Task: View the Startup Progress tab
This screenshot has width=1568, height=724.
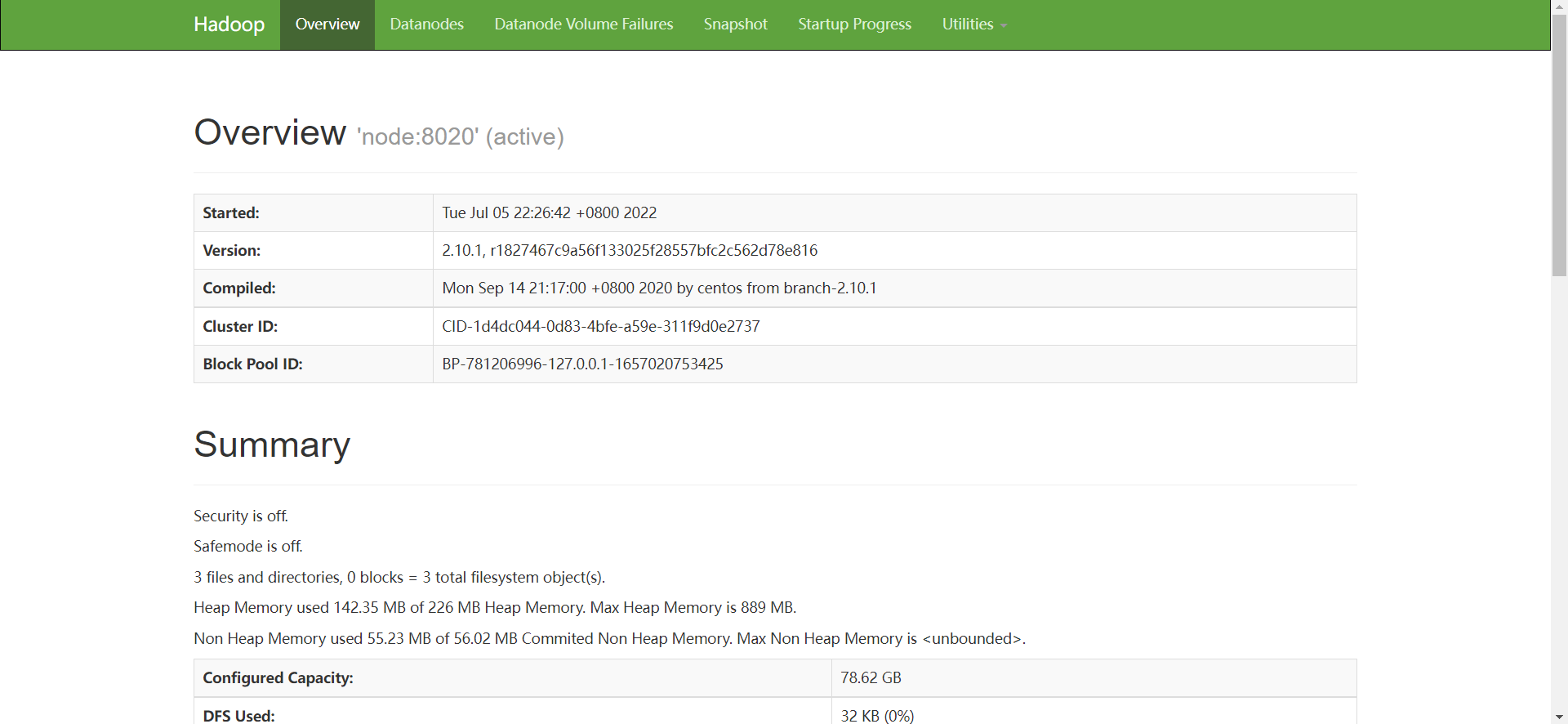Action: click(x=854, y=25)
